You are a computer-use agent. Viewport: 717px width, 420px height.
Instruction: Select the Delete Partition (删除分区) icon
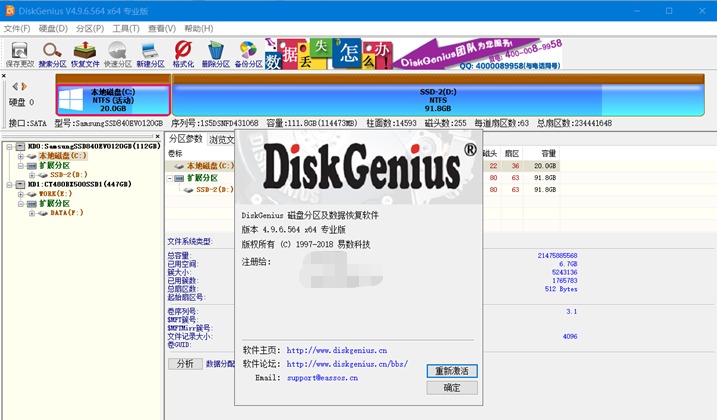pos(215,54)
